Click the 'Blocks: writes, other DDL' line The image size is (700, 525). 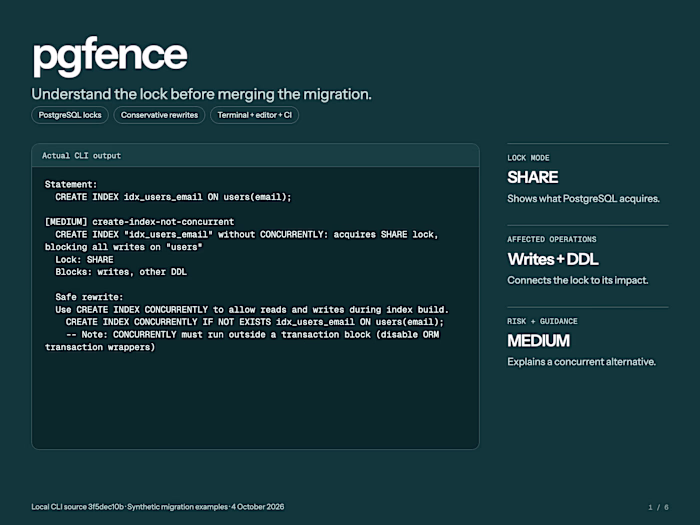click(121, 272)
